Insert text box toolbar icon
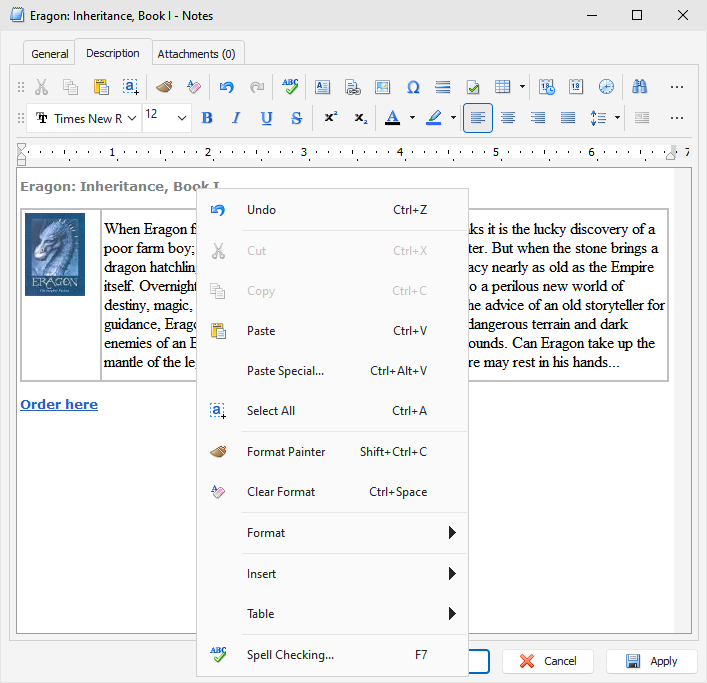This screenshot has height=683, width=707. tap(322, 87)
